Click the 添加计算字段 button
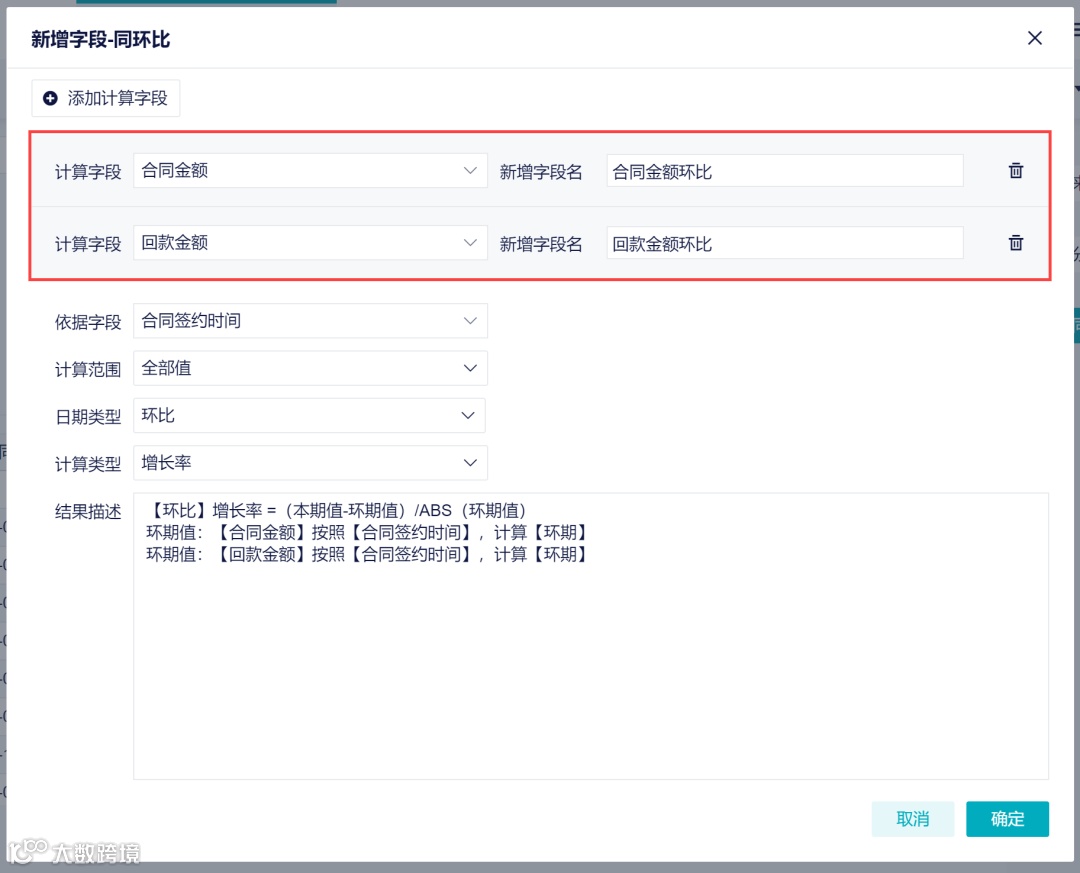This screenshot has width=1080, height=873. 105,98
